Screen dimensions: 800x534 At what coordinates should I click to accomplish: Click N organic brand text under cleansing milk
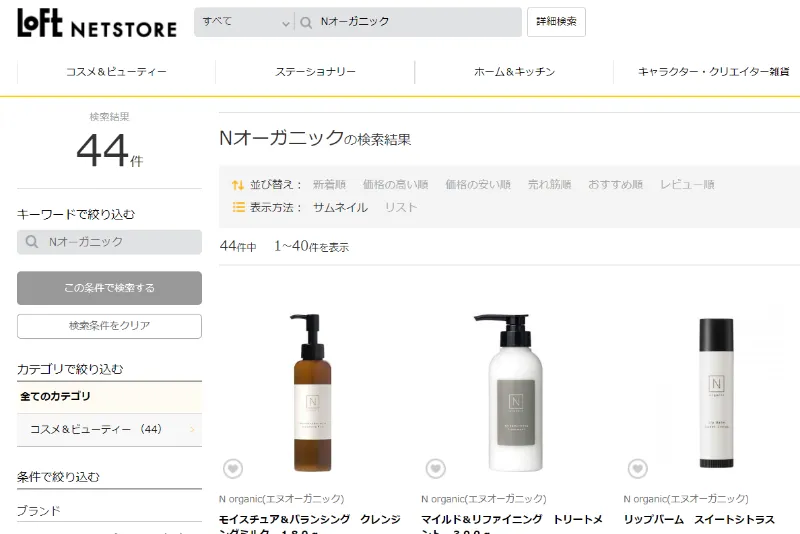[x=282, y=499]
